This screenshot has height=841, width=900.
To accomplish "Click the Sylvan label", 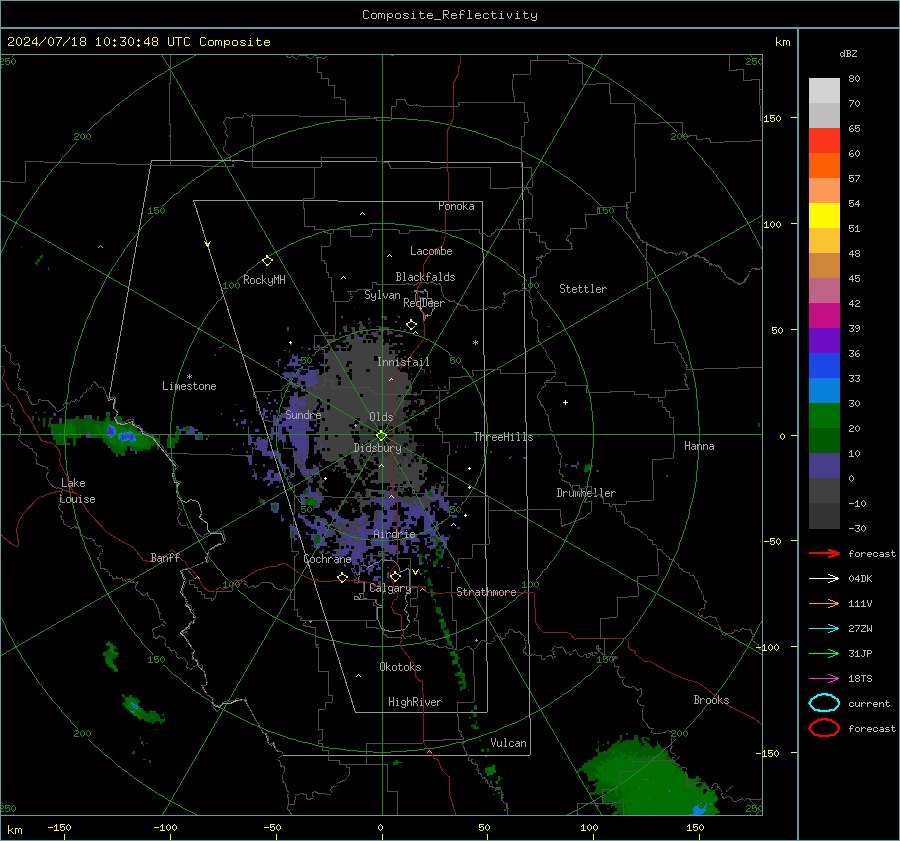I will coord(382,295).
